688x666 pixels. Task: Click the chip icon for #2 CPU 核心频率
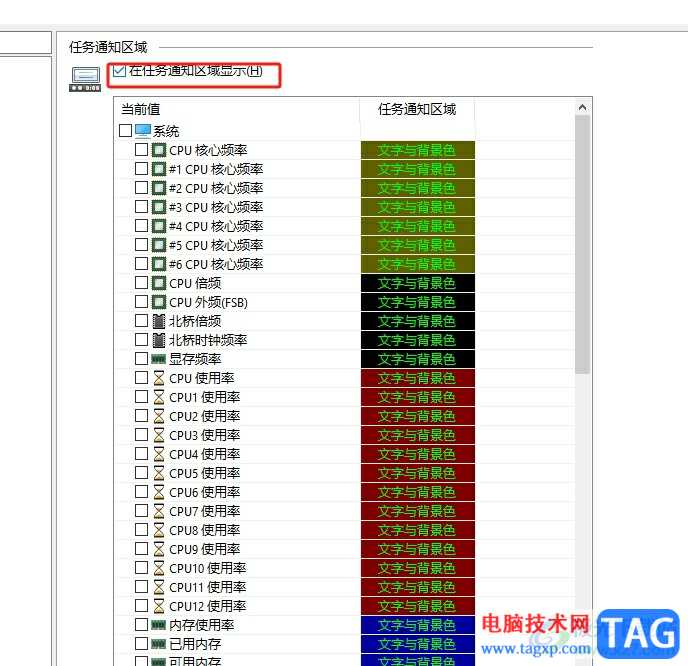(159, 188)
